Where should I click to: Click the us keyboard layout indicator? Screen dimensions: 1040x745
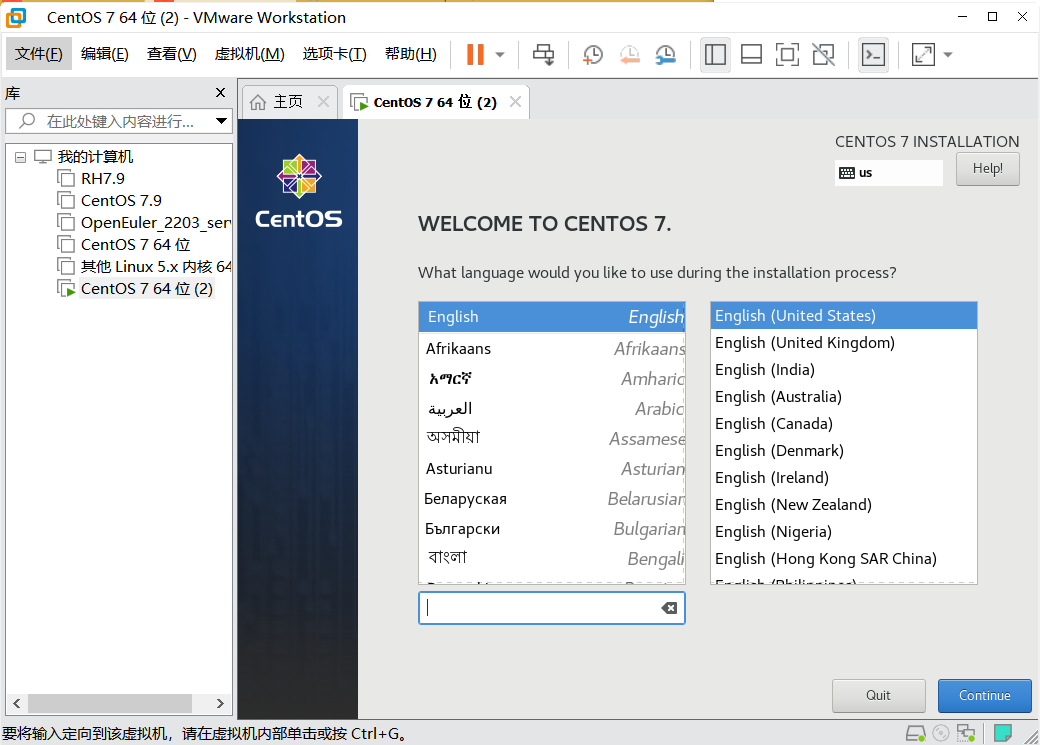click(x=888, y=172)
